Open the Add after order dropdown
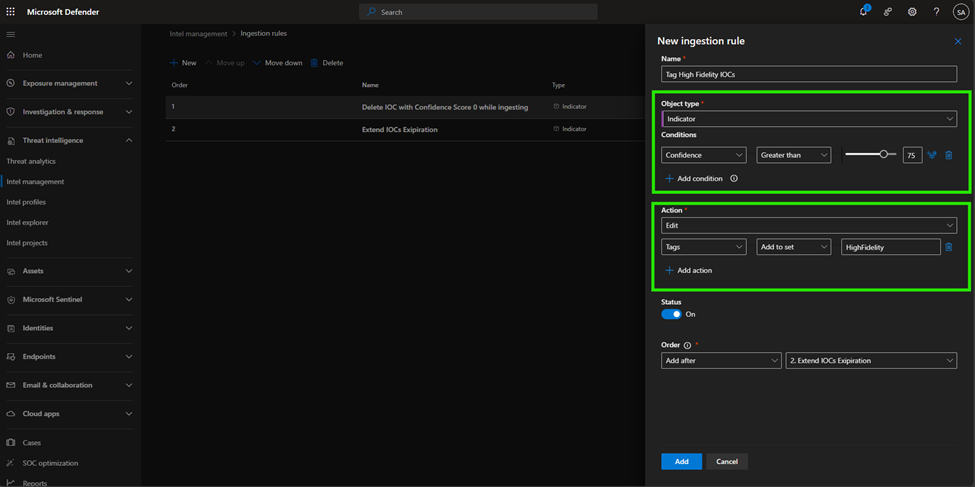This screenshot has width=975, height=487. coord(721,361)
